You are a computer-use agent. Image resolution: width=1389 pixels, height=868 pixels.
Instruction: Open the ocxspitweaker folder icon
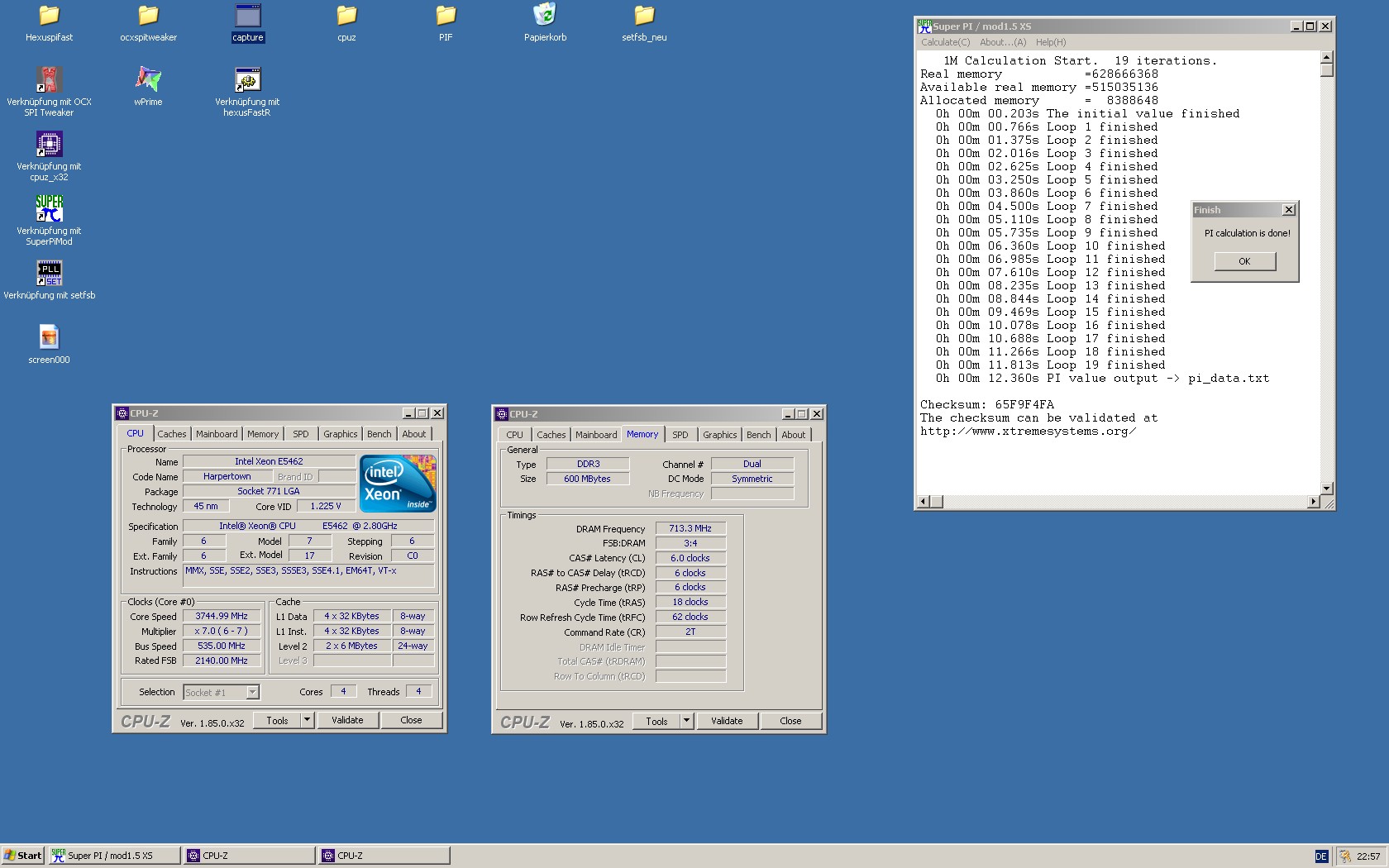[x=148, y=17]
